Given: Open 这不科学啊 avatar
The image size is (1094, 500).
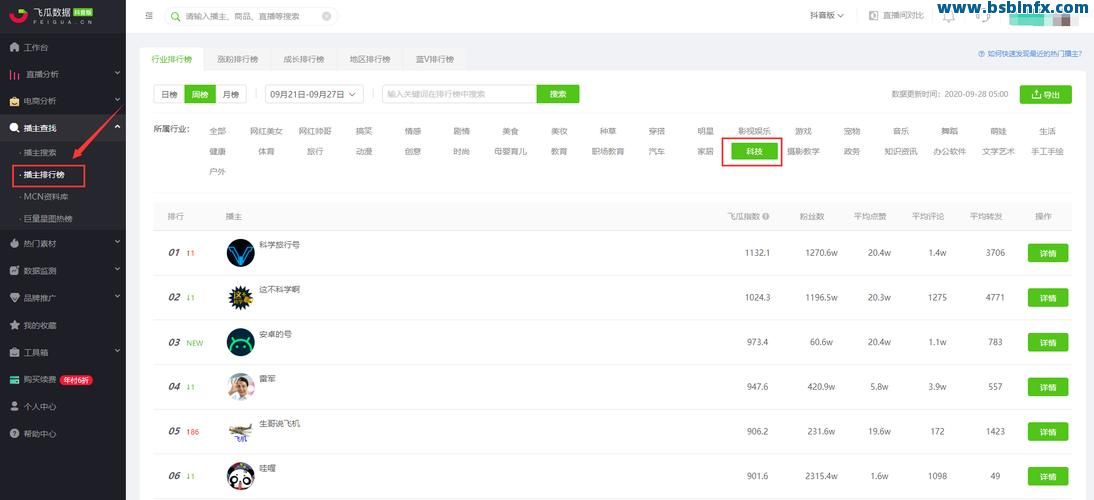Looking at the screenshot, I should point(241,297).
